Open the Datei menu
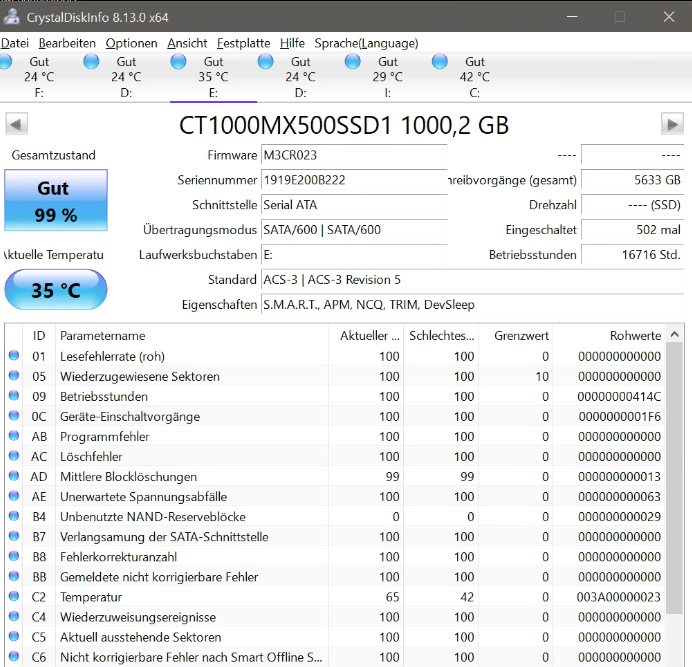Viewport: 692px width, 667px height. pyautogui.click(x=15, y=43)
